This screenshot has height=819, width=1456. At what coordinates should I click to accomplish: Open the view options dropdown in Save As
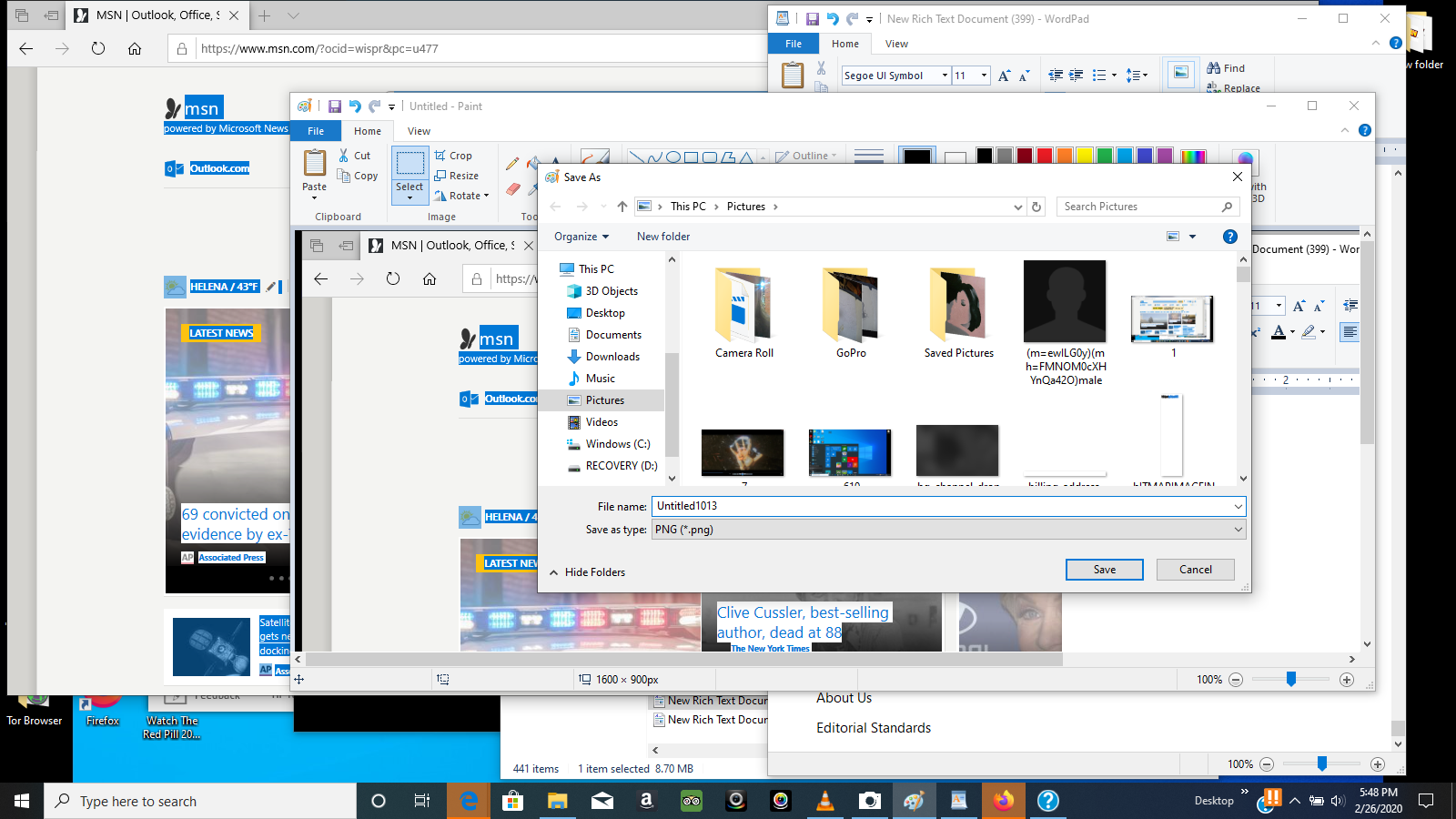(x=1192, y=237)
